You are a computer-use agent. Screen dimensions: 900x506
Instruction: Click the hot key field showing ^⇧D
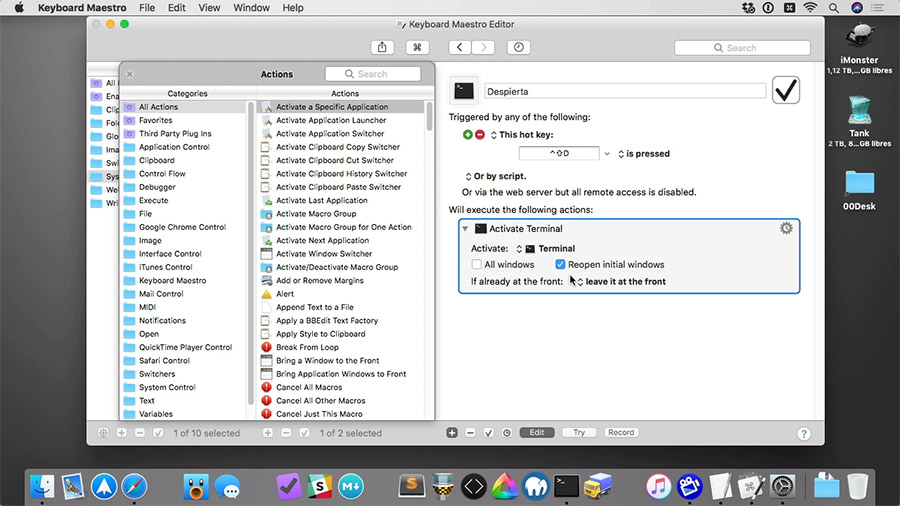(x=559, y=153)
